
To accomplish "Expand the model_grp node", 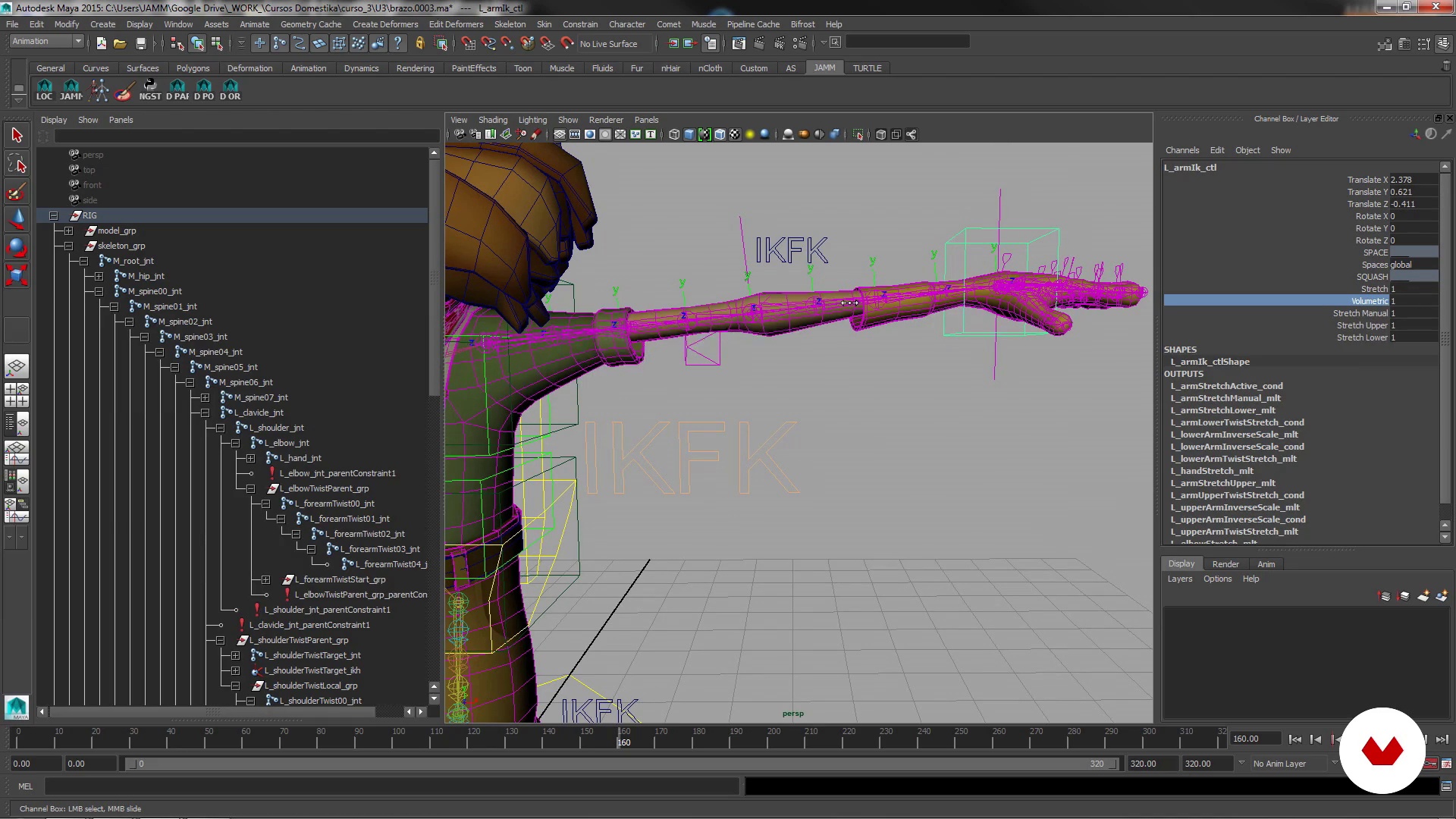I will pos(68,231).
